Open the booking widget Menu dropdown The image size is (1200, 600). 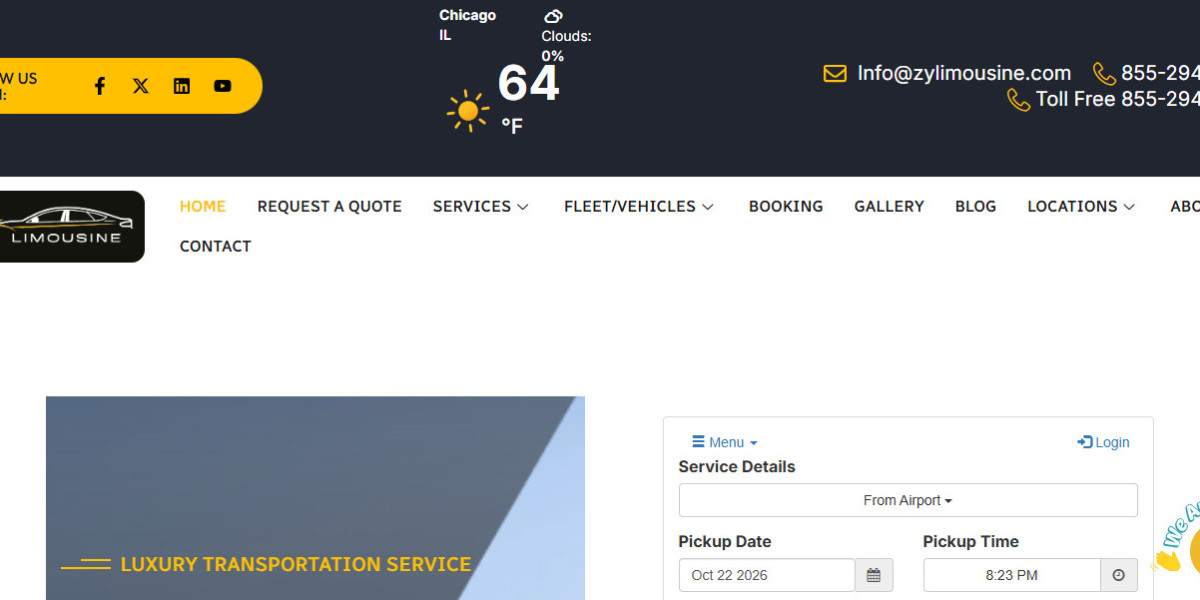pyautogui.click(x=725, y=442)
